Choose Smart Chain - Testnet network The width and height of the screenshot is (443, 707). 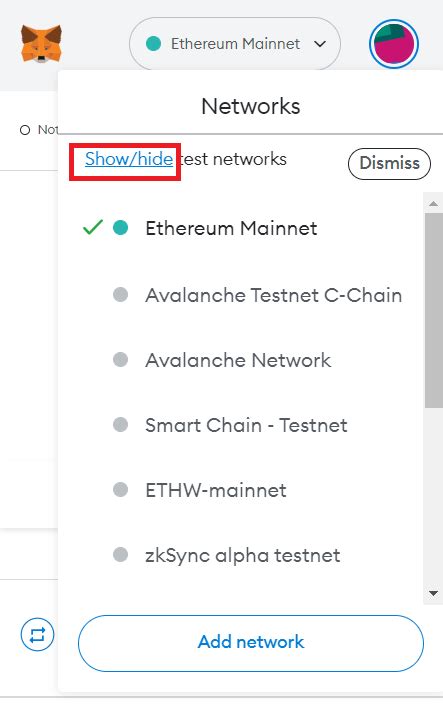pos(244,425)
